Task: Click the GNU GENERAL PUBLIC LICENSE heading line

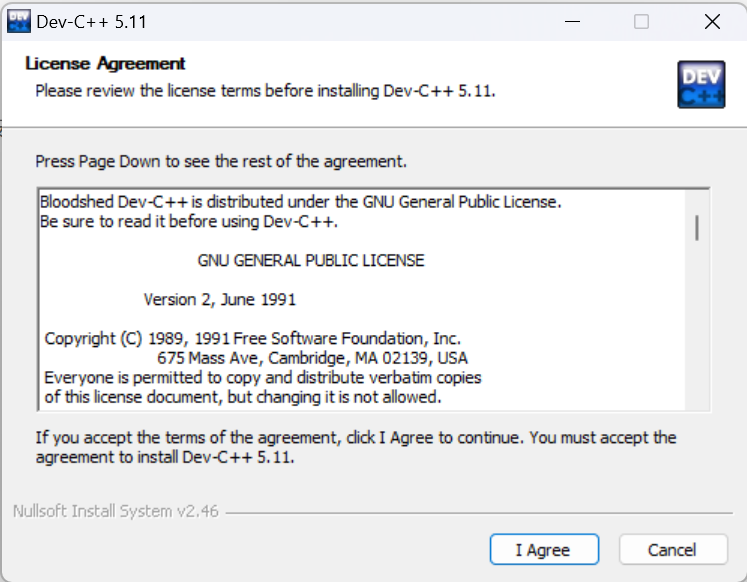Action: [x=311, y=261]
